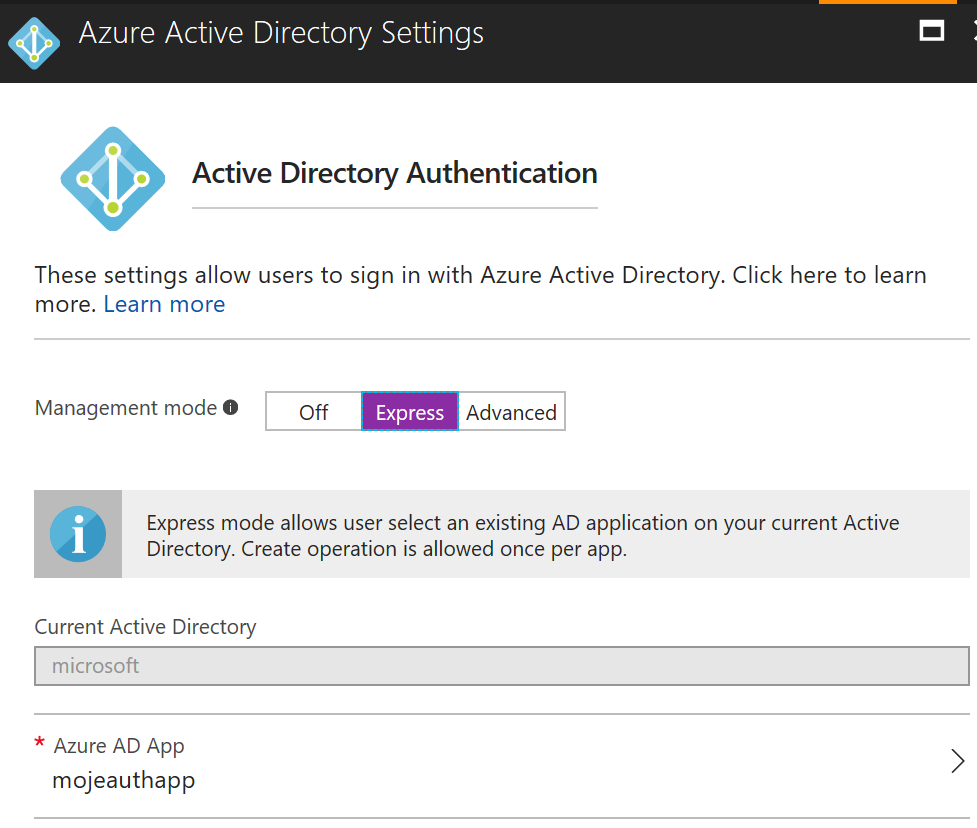Click the Management mode label
Viewport: 977px width, 828px height.
pos(126,407)
